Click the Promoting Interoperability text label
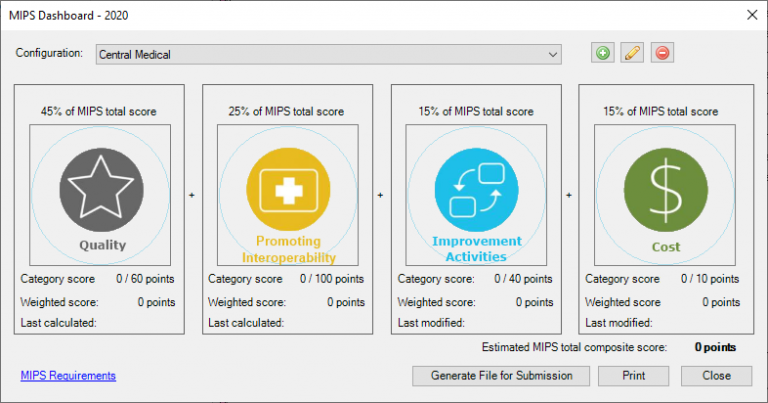The width and height of the screenshot is (768, 403). (288, 249)
